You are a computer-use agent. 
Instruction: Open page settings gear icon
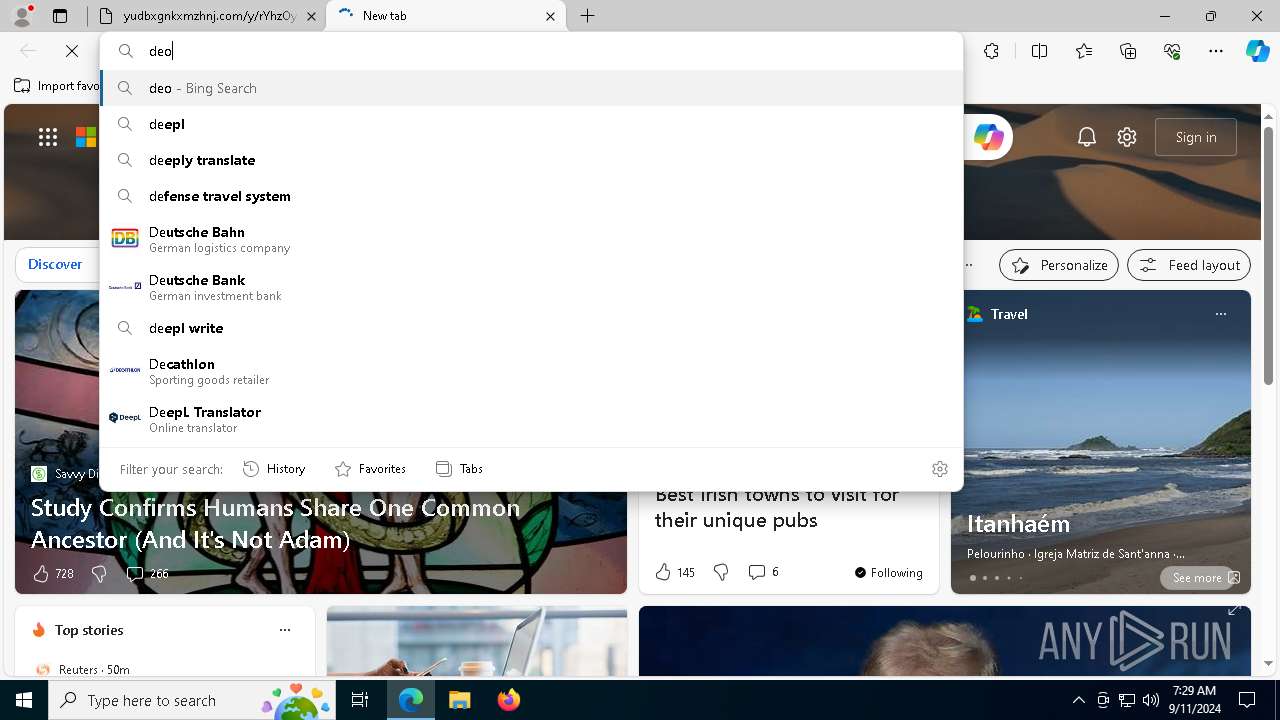click(x=1127, y=137)
